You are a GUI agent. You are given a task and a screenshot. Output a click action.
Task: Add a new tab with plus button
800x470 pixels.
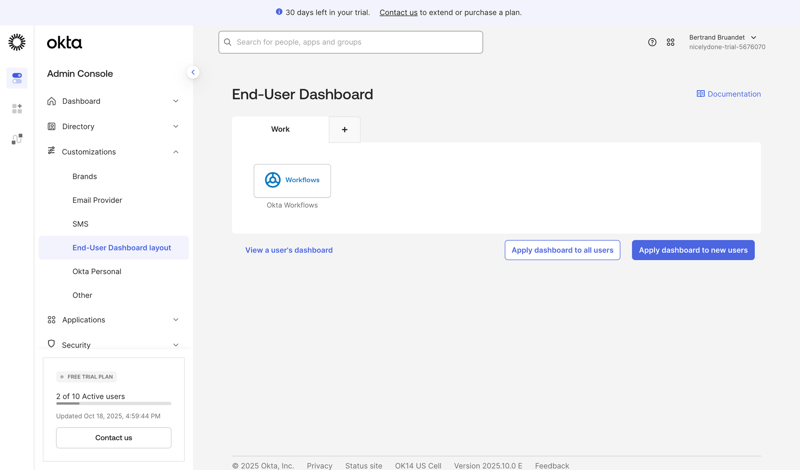344,130
